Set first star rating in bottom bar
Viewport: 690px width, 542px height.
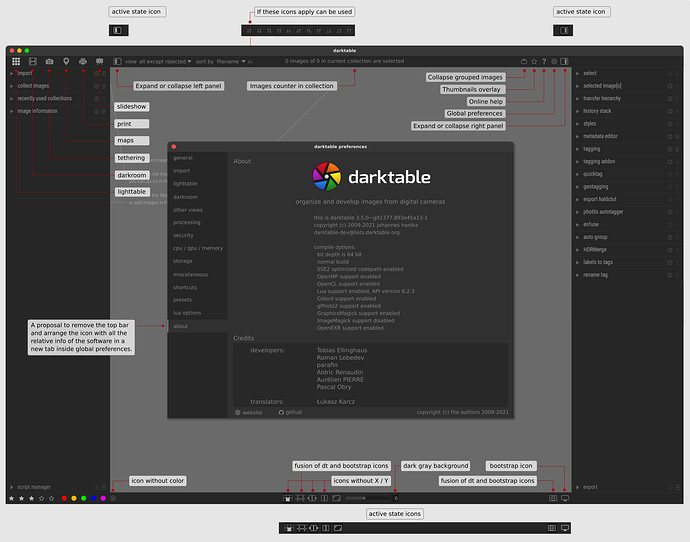[x=12, y=498]
